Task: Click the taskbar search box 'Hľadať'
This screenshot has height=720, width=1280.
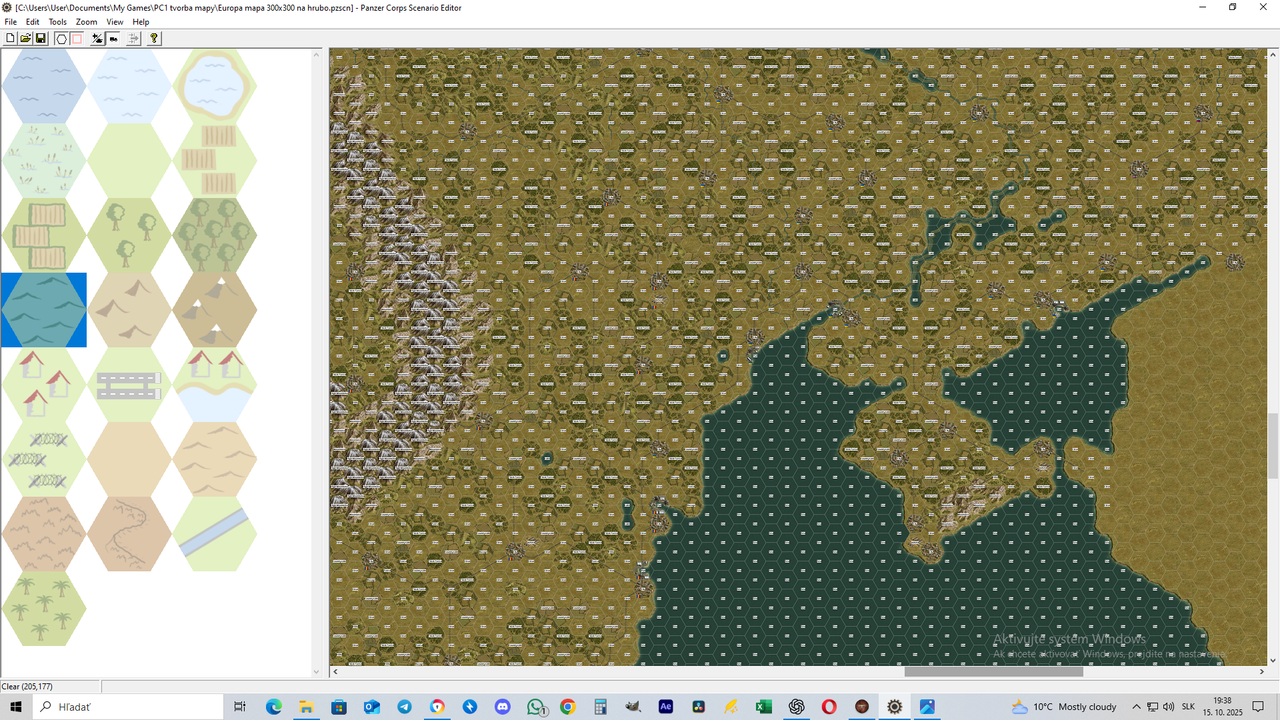Action: (128, 707)
